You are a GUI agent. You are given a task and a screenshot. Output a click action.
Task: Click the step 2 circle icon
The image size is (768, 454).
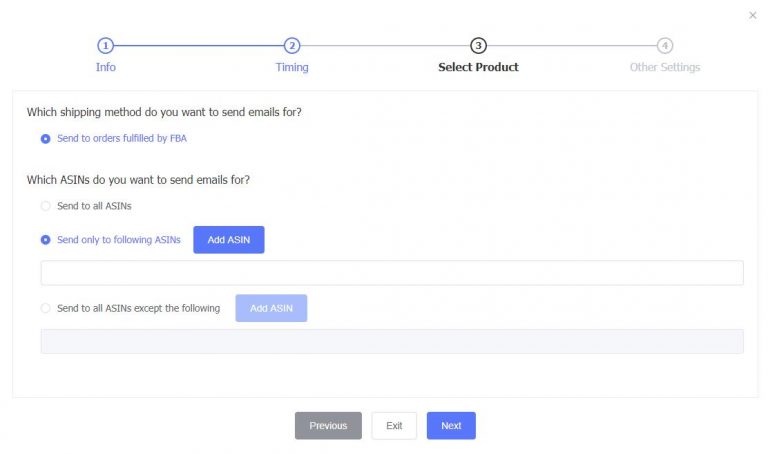292,46
